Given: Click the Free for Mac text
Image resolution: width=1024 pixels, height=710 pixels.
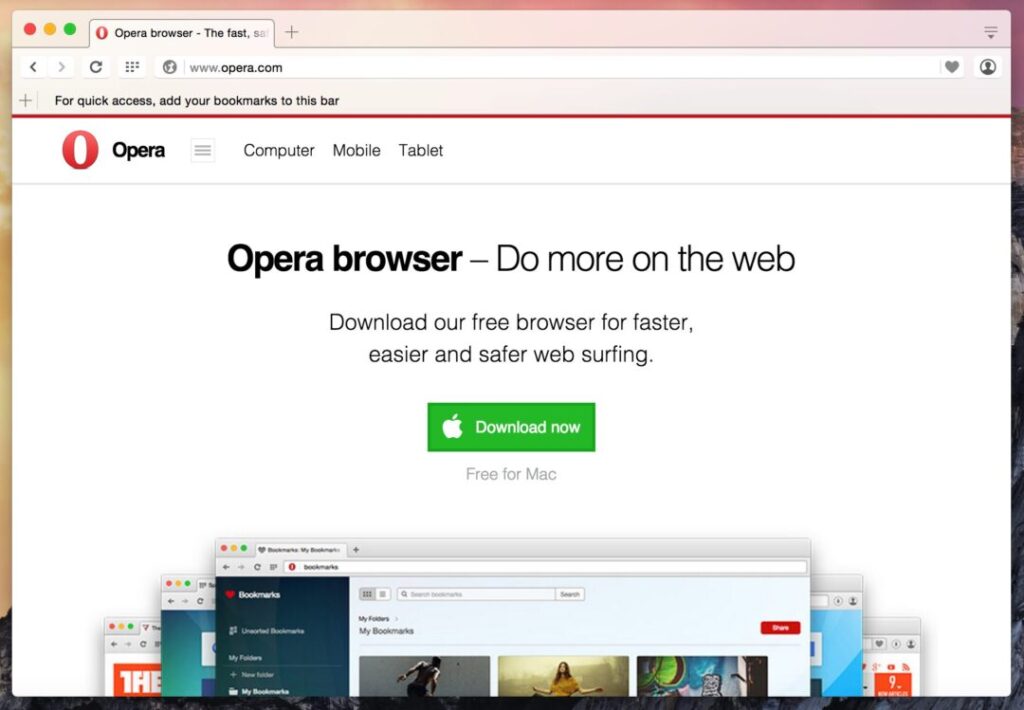Looking at the screenshot, I should [511, 474].
